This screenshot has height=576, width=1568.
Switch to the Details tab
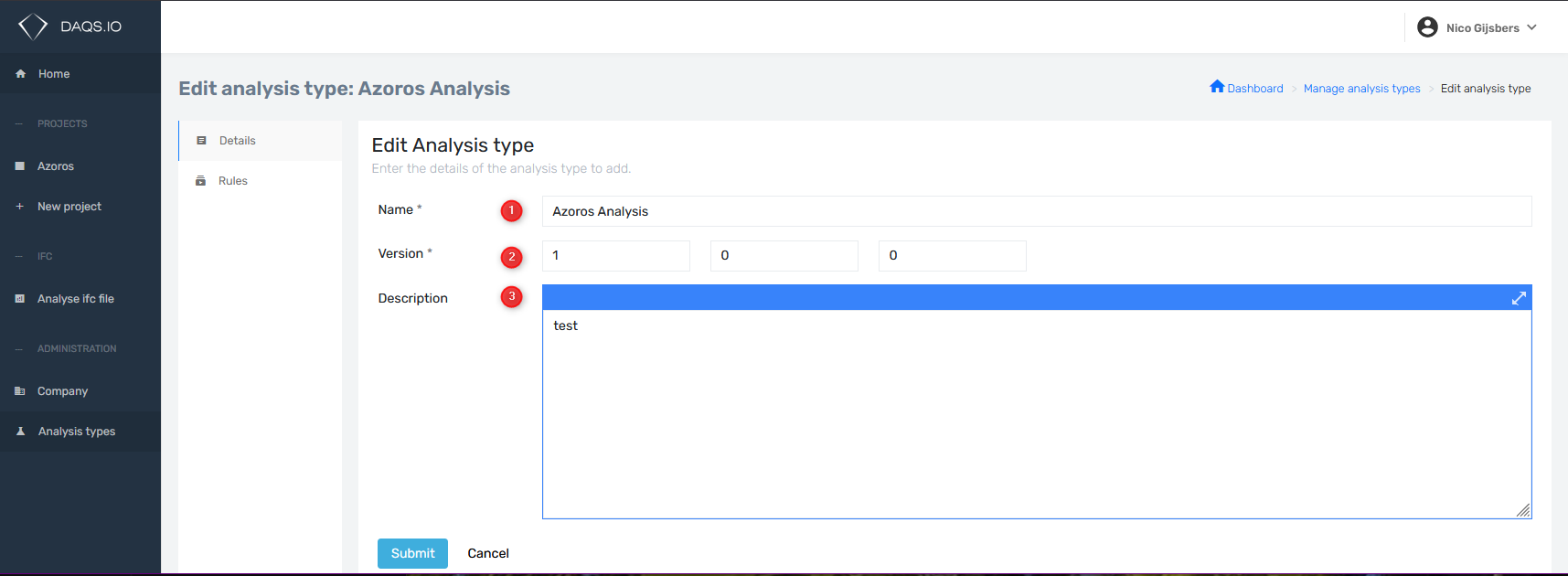(261, 141)
